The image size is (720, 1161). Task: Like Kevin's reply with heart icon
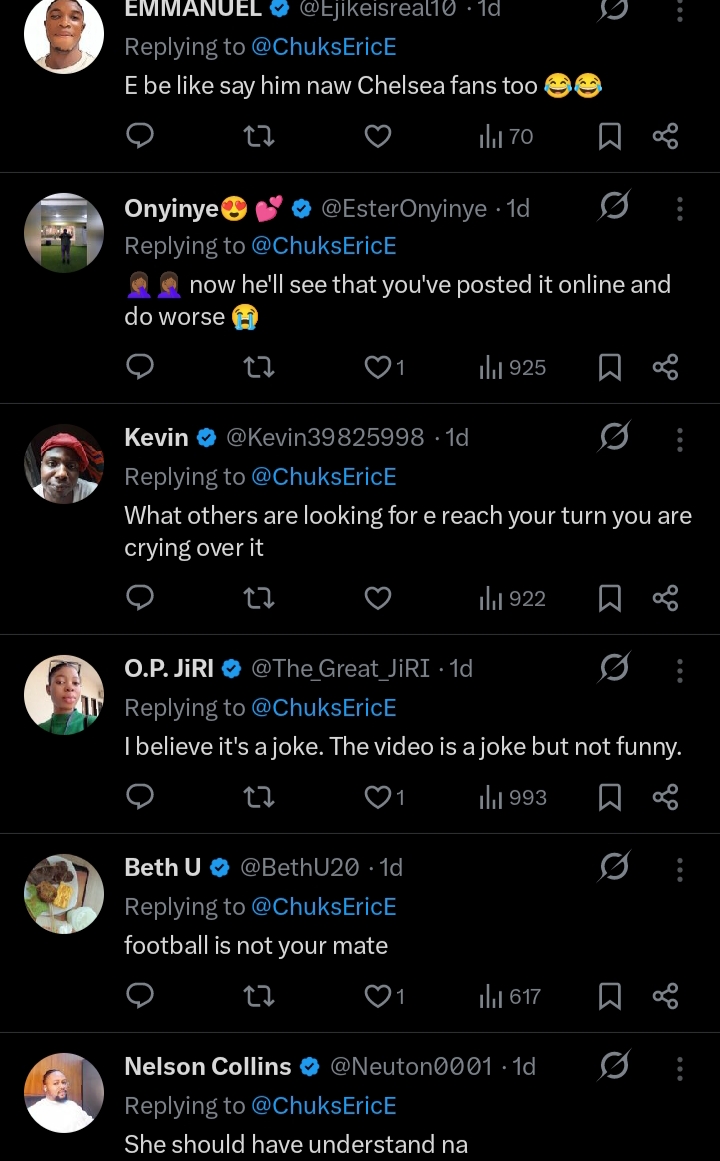pos(378,598)
